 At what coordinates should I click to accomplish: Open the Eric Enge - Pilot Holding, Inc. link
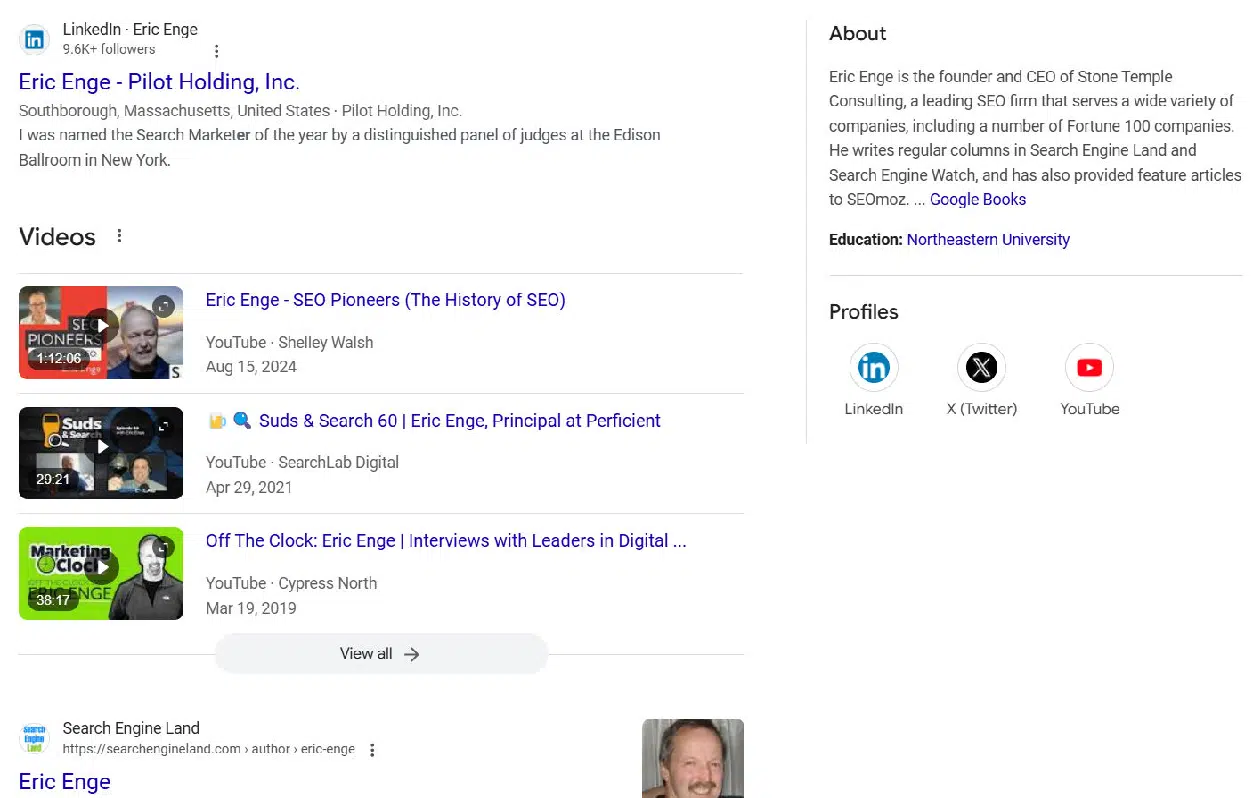pyautogui.click(x=159, y=82)
